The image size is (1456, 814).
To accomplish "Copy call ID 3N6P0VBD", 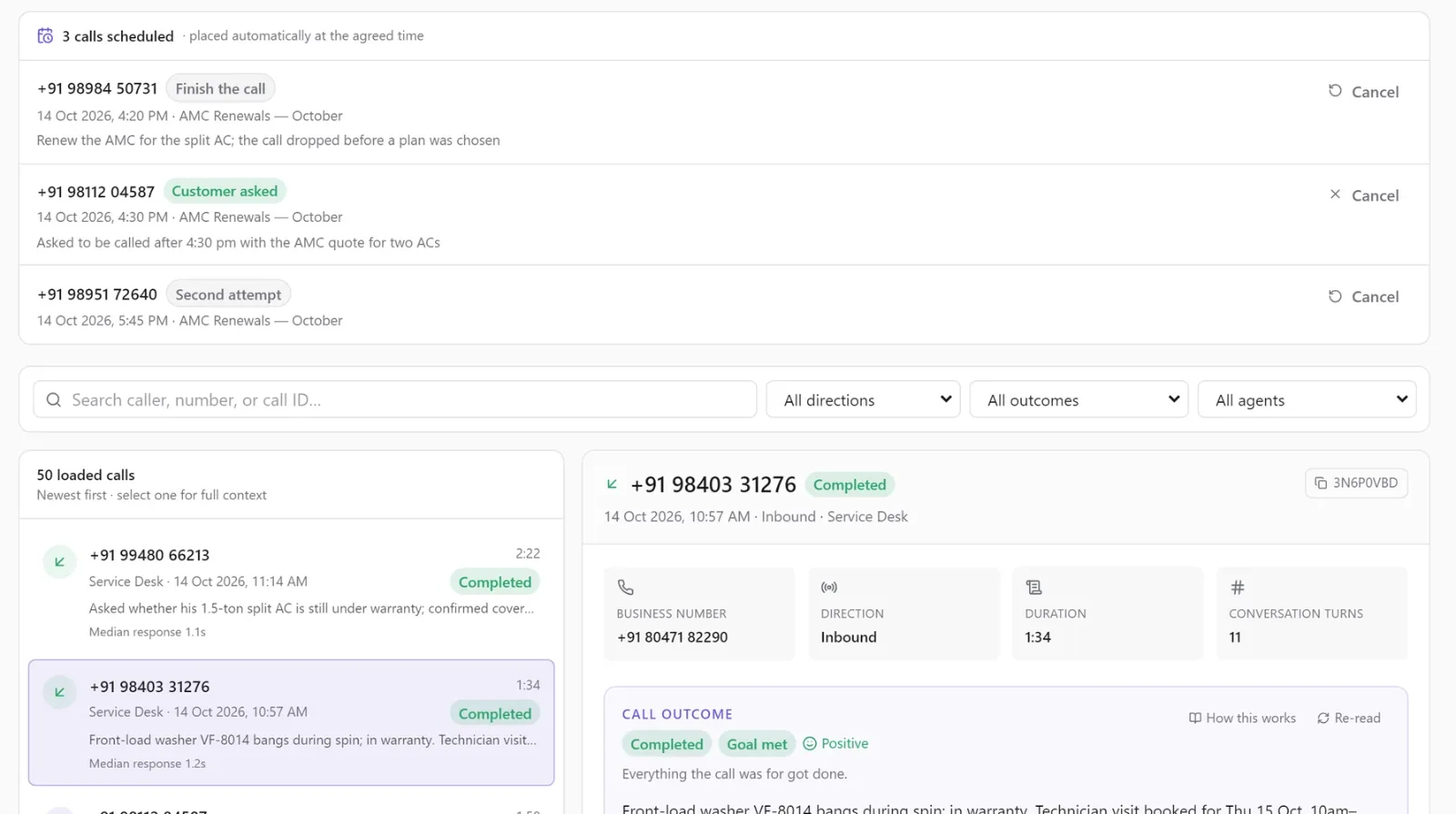I will point(1356,483).
